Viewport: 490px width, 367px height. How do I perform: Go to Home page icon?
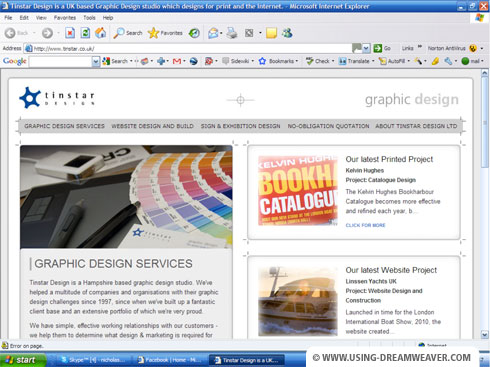(x=100, y=33)
